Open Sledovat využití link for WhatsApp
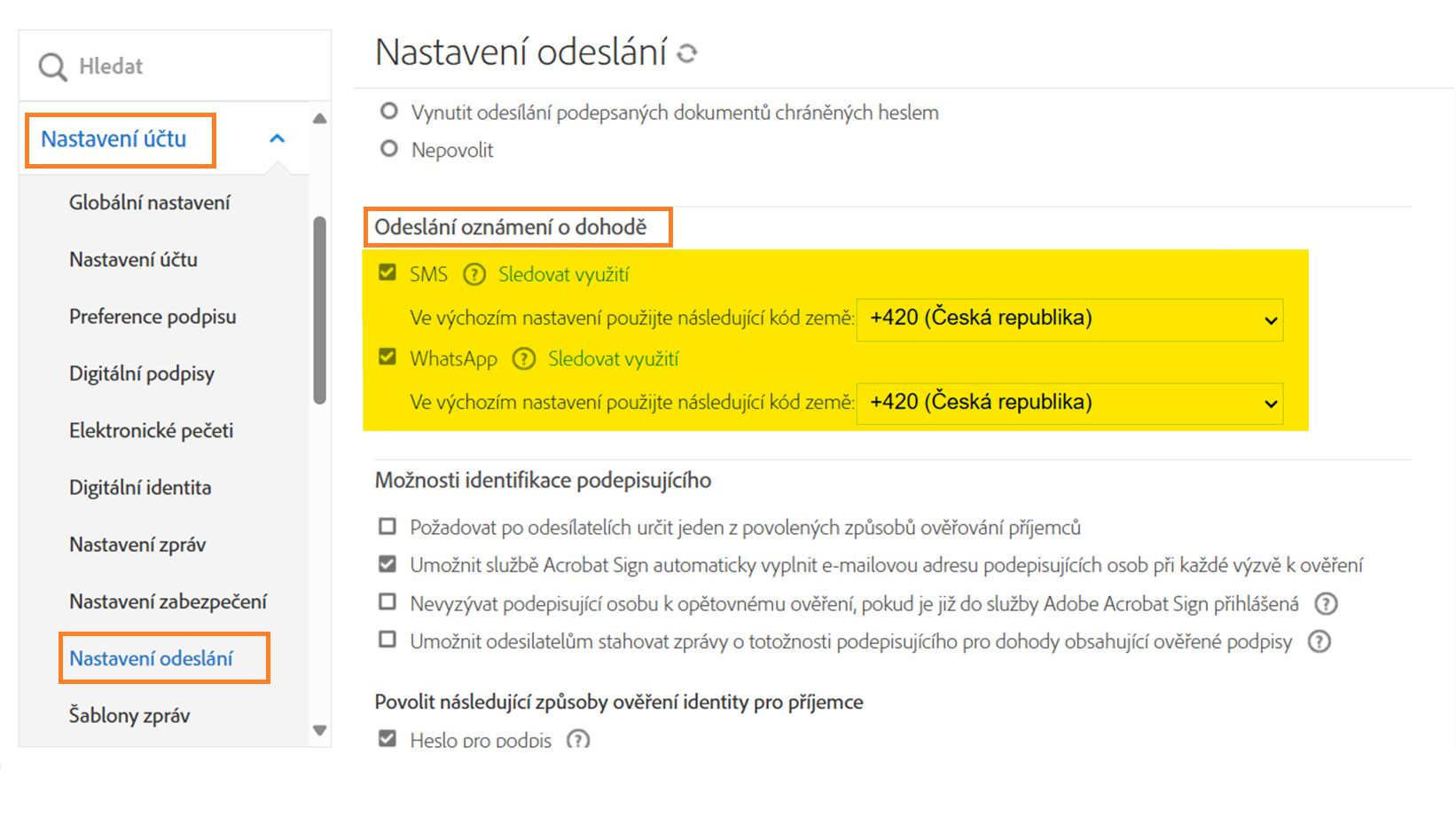Screen dimensions: 1456x833 614,359
